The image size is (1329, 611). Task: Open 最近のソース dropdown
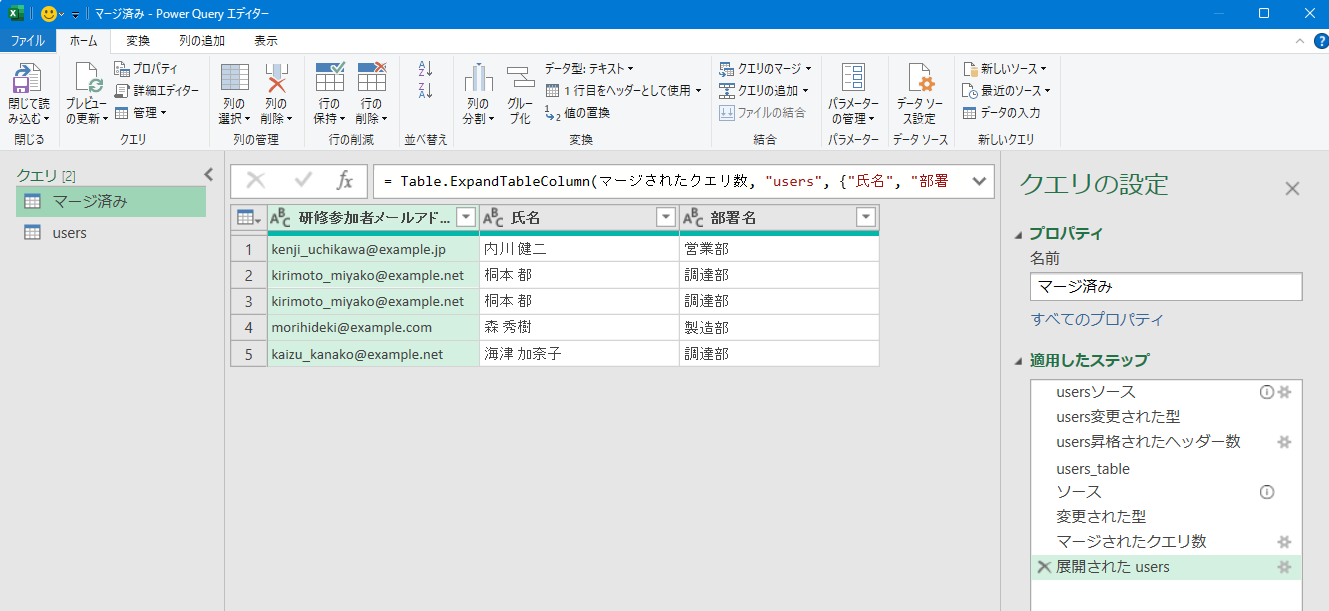[x=1007, y=91]
